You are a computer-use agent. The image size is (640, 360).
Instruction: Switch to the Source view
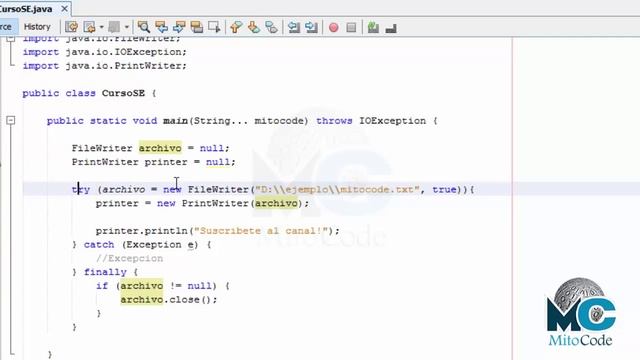[6, 27]
